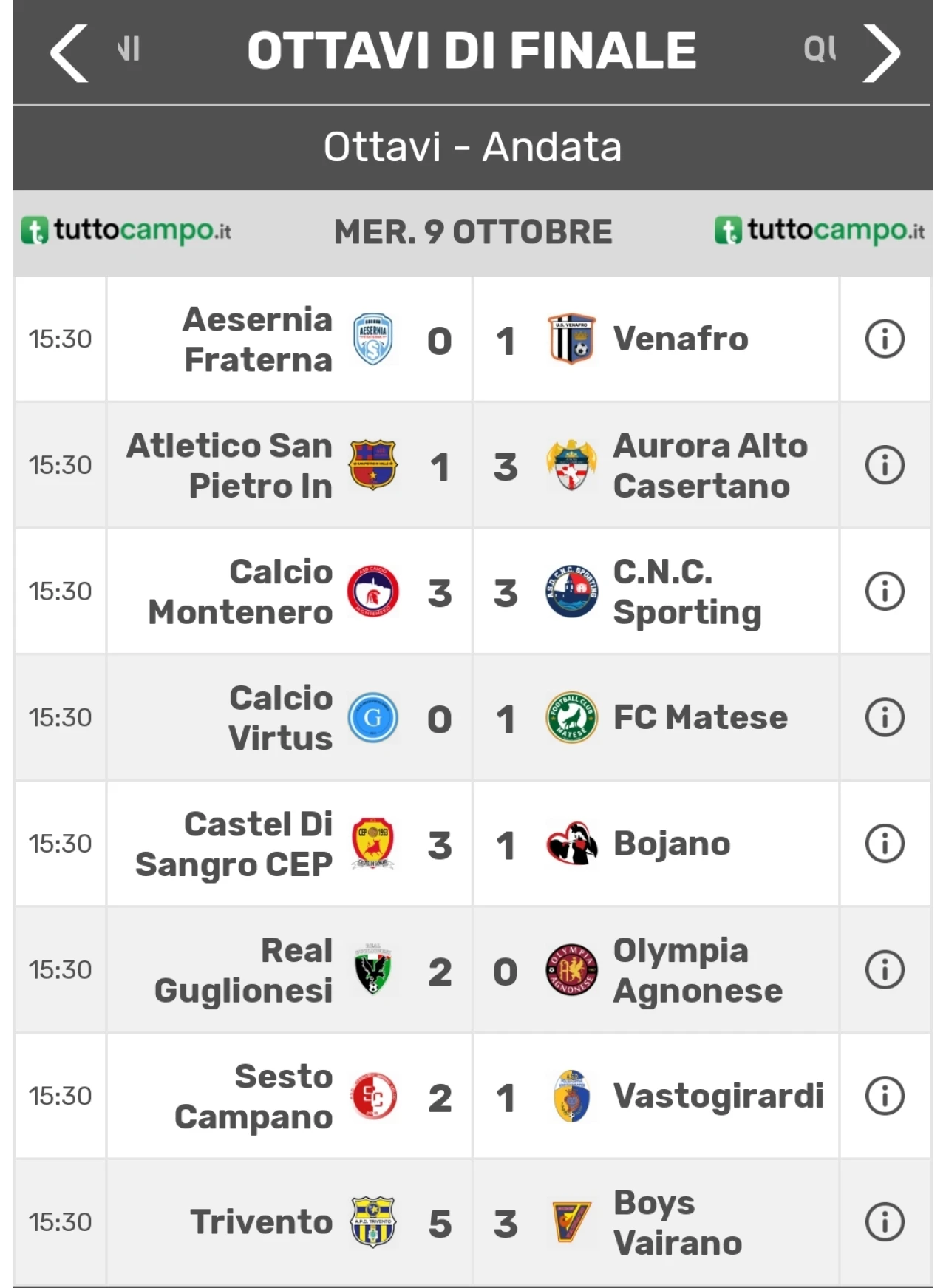Click the Sesto Campano red emblem
This screenshot has width=946, height=1288.
(373, 1096)
